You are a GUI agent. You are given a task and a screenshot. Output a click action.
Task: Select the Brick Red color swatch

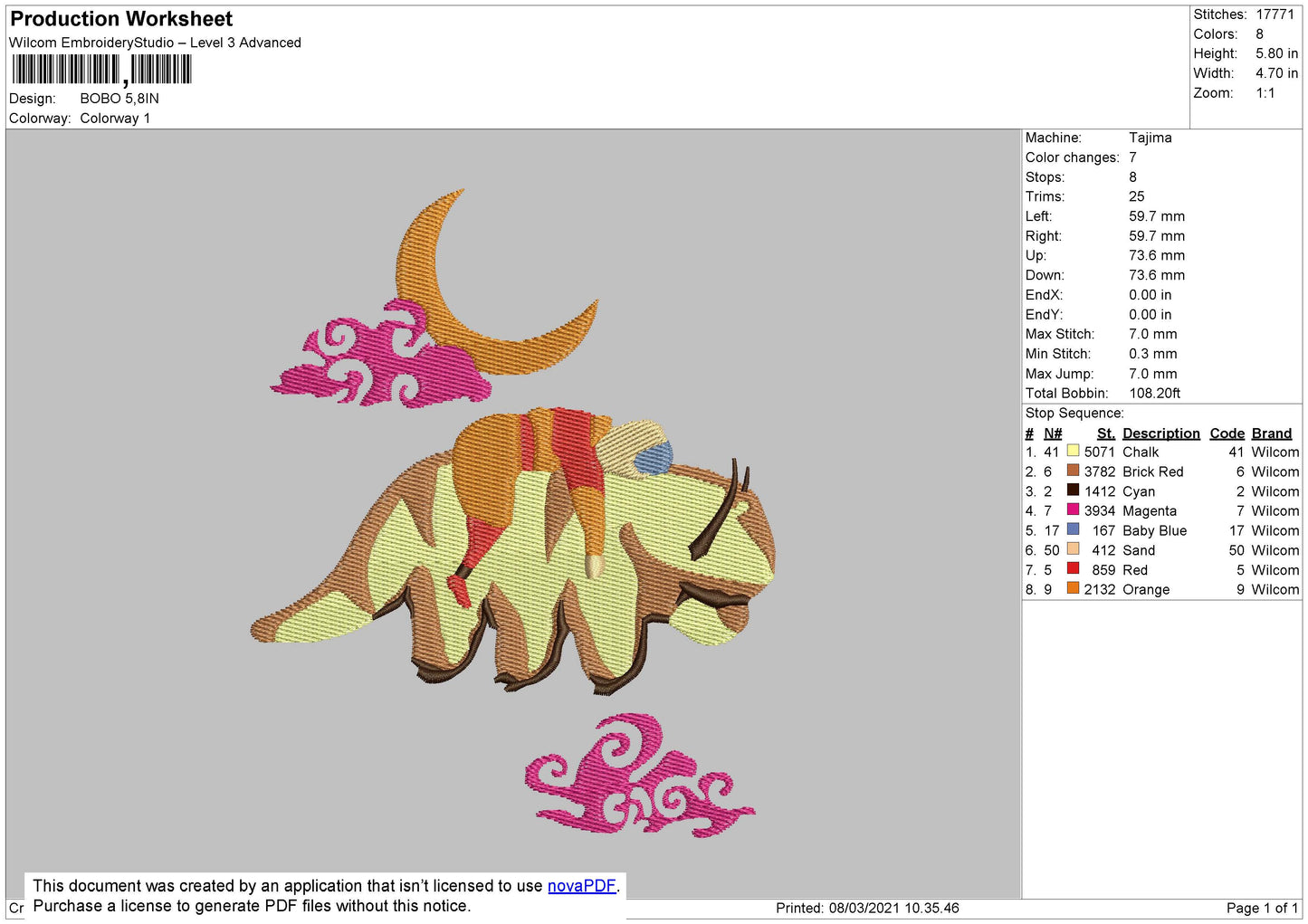tap(1073, 471)
